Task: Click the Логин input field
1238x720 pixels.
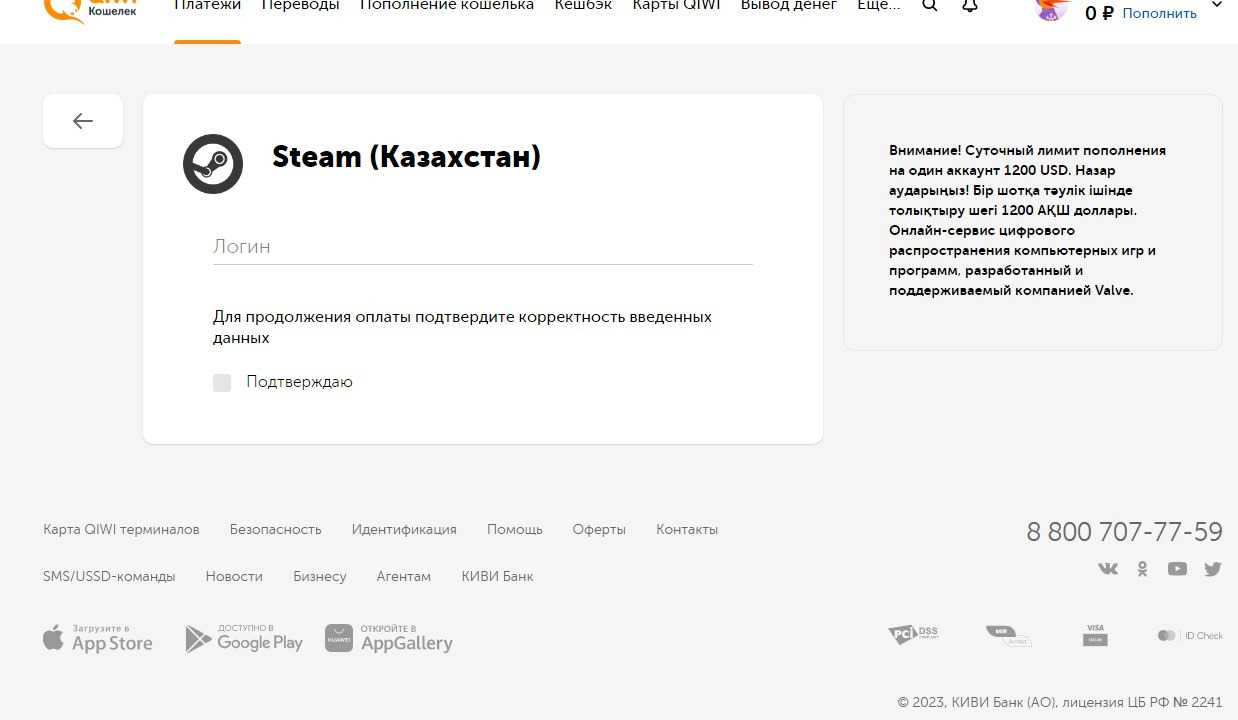Action: (x=482, y=247)
